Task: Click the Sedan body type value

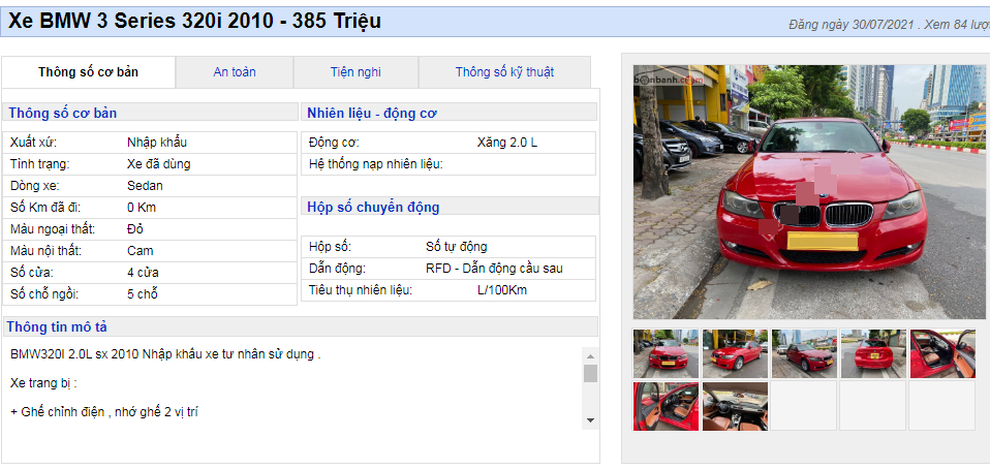Action: pyautogui.click(x=145, y=186)
